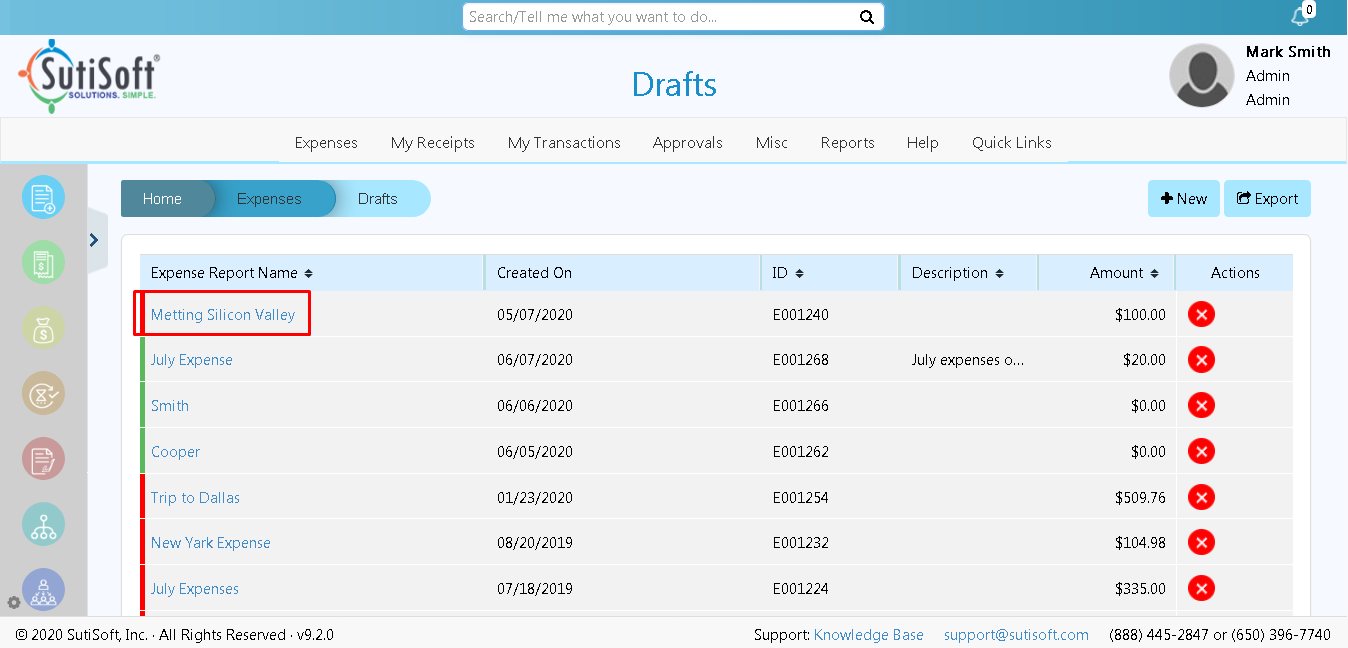Open the money bag advances icon
The width and height of the screenshot is (1348, 648).
pyautogui.click(x=43, y=327)
